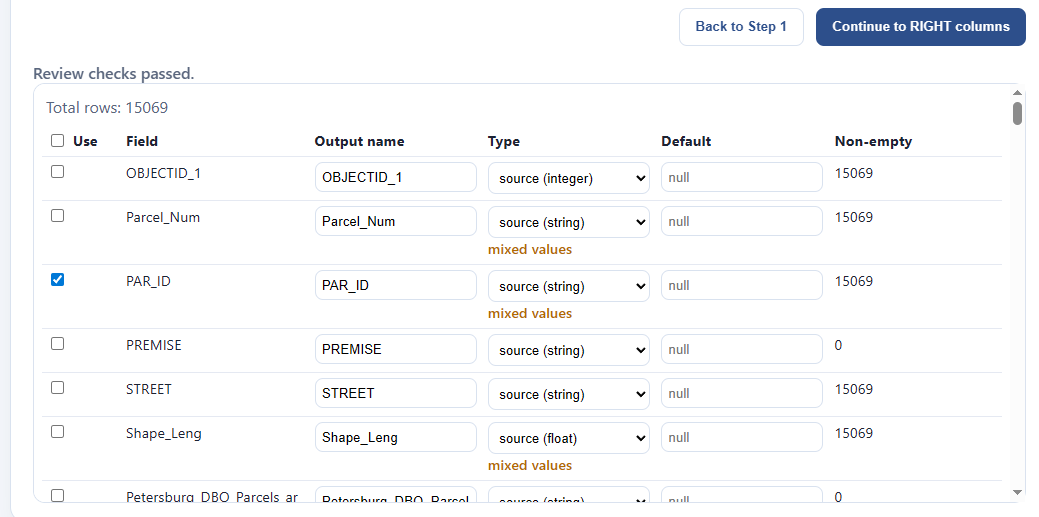Image resolution: width=1039 pixels, height=517 pixels.
Task: Edit the OBJECTID_1 output name field
Action: coord(396,178)
